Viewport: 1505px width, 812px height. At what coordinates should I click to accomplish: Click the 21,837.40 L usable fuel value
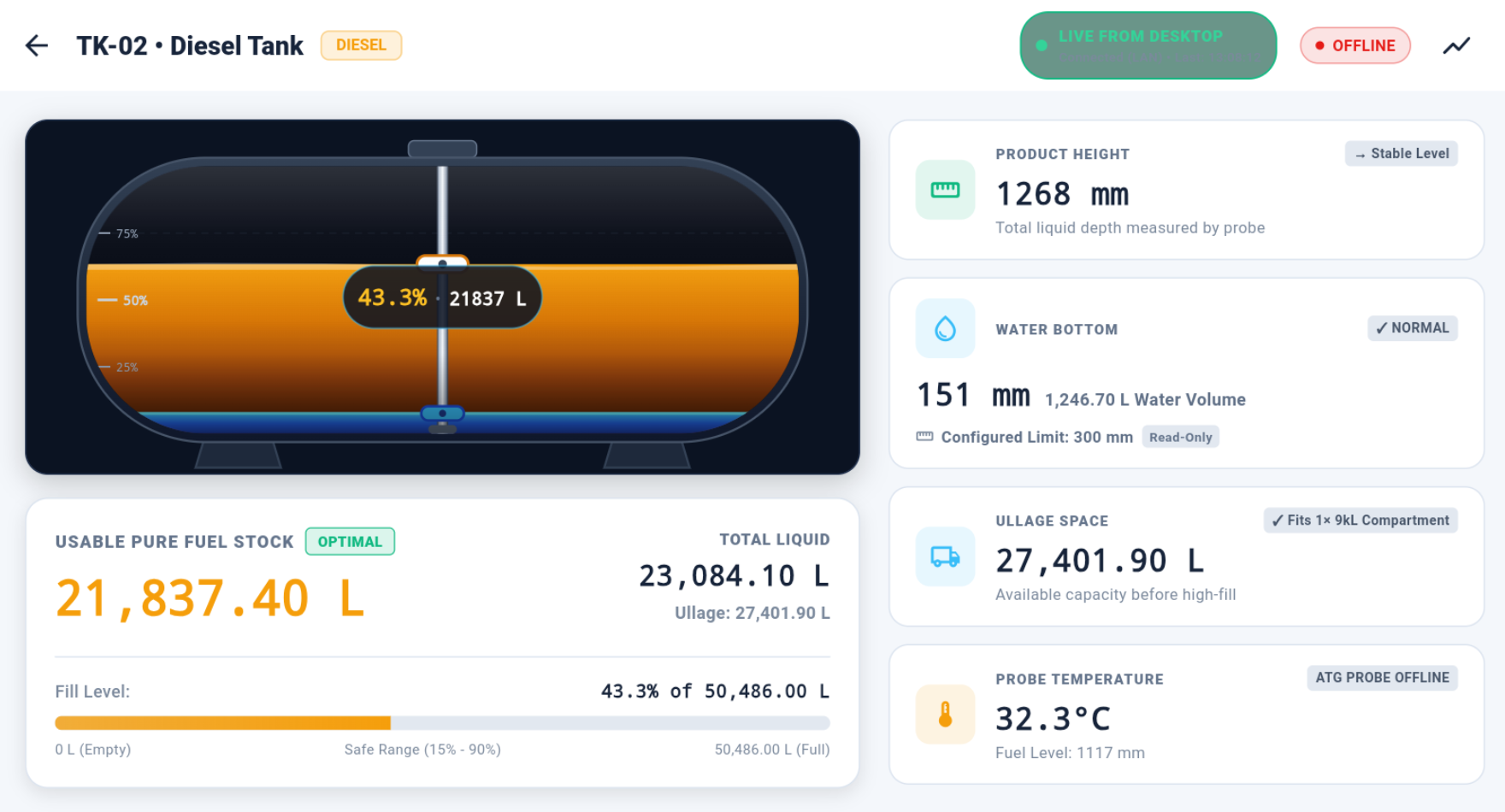[210, 598]
